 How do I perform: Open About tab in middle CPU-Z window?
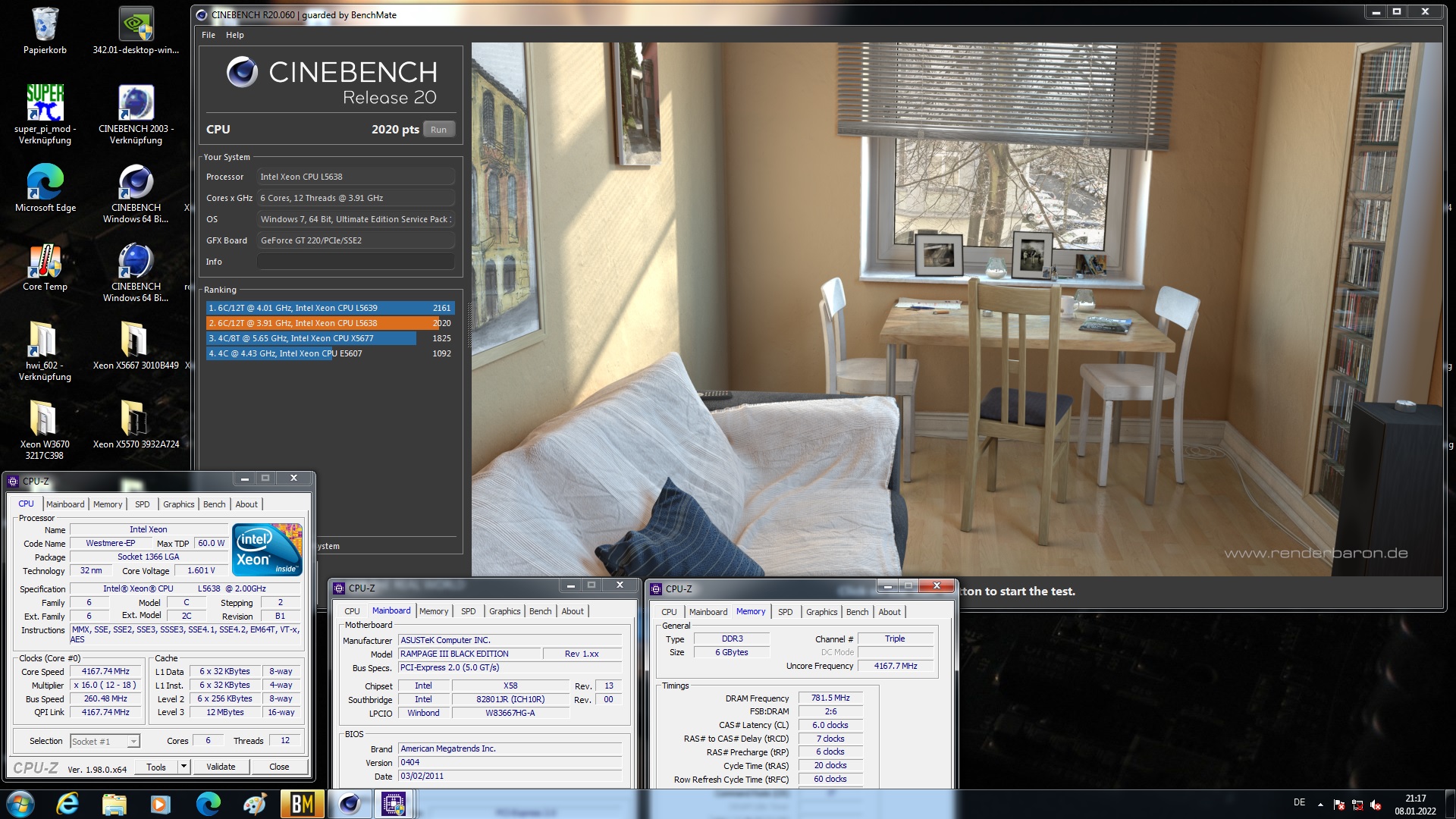tap(573, 611)
